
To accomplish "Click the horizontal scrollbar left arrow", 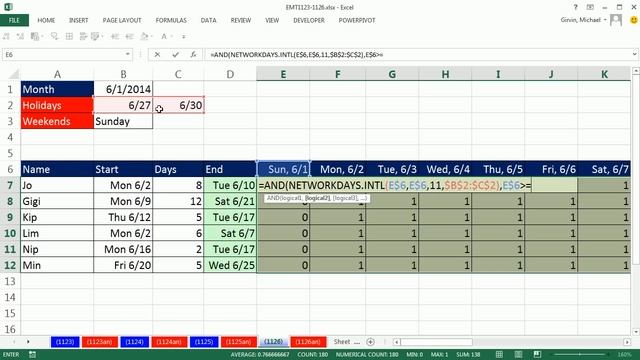I will [396, 342].
